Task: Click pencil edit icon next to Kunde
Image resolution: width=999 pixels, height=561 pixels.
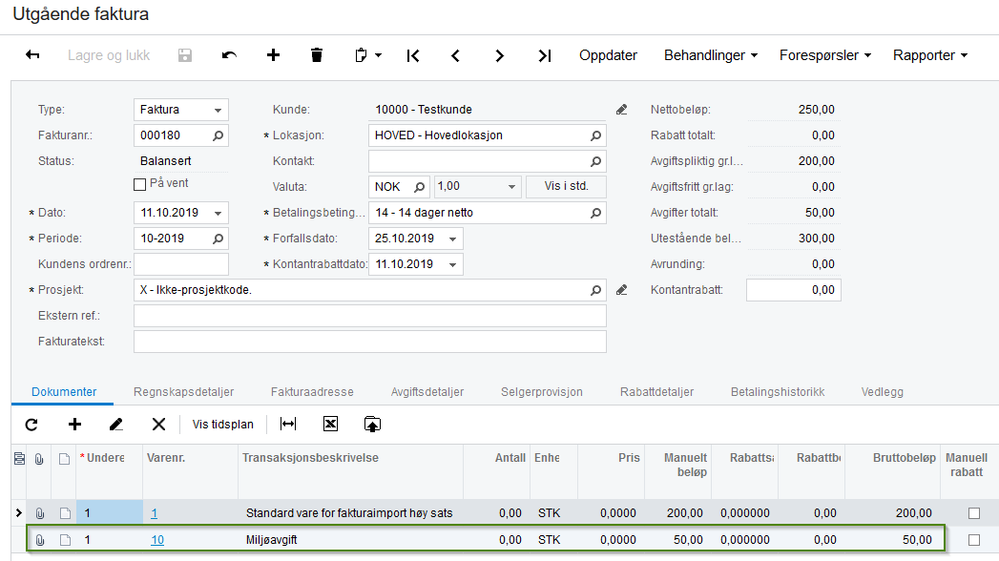Action: pos(622,109)
